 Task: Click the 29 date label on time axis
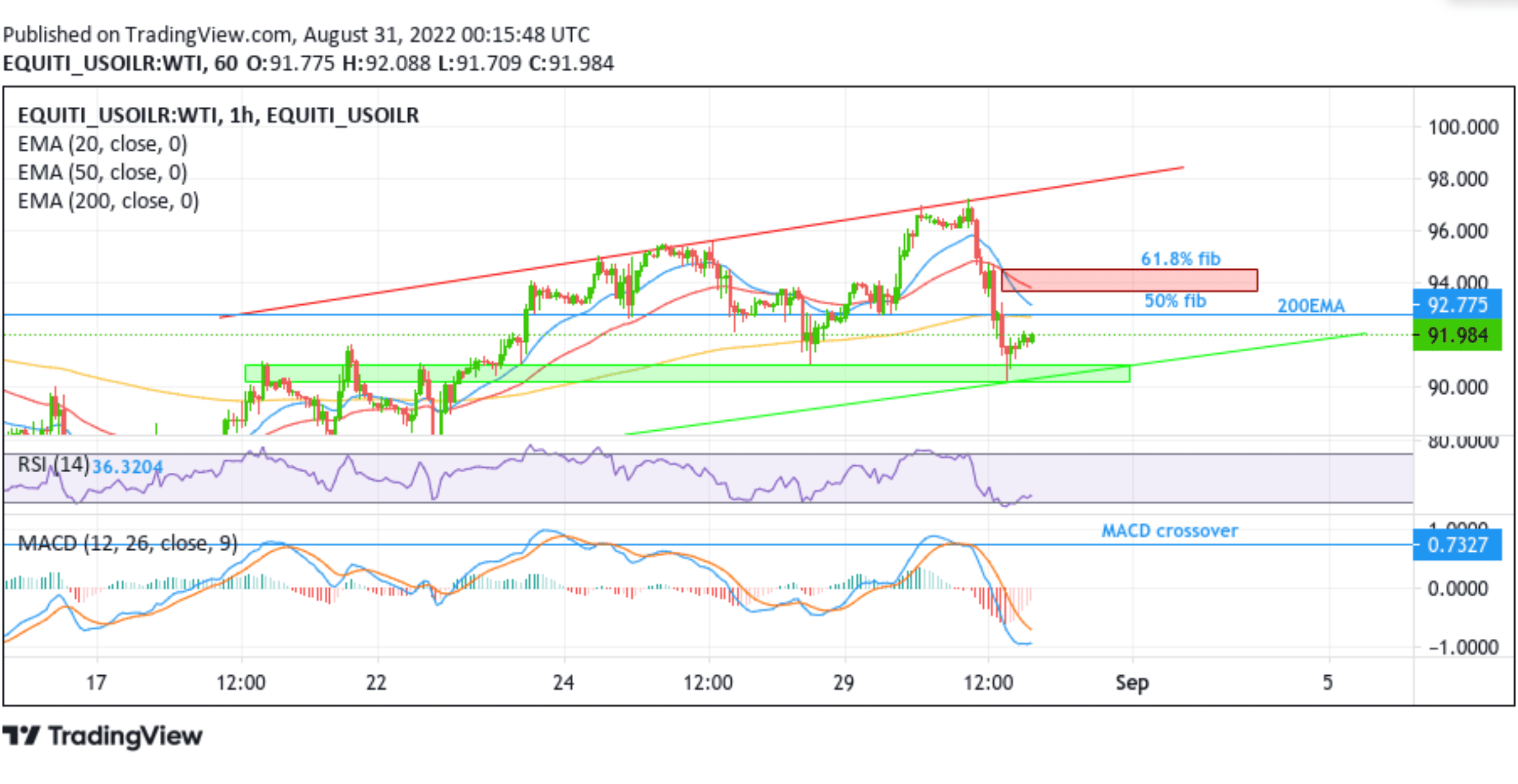coord(844,683)
